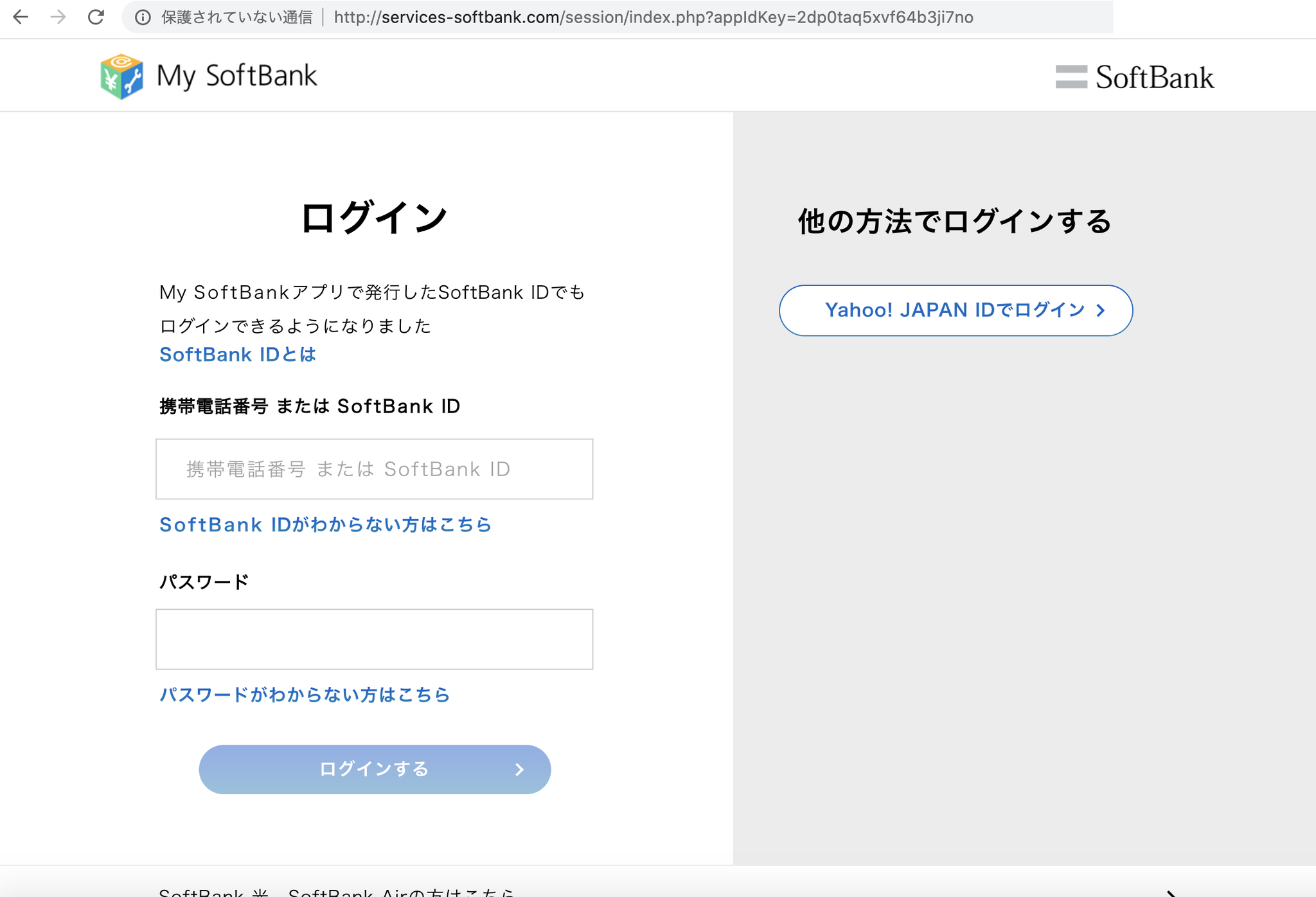Viewport: 1316px width, 897px height.
Task: Click the 保護されていない通信 security label
Action: 236,17
